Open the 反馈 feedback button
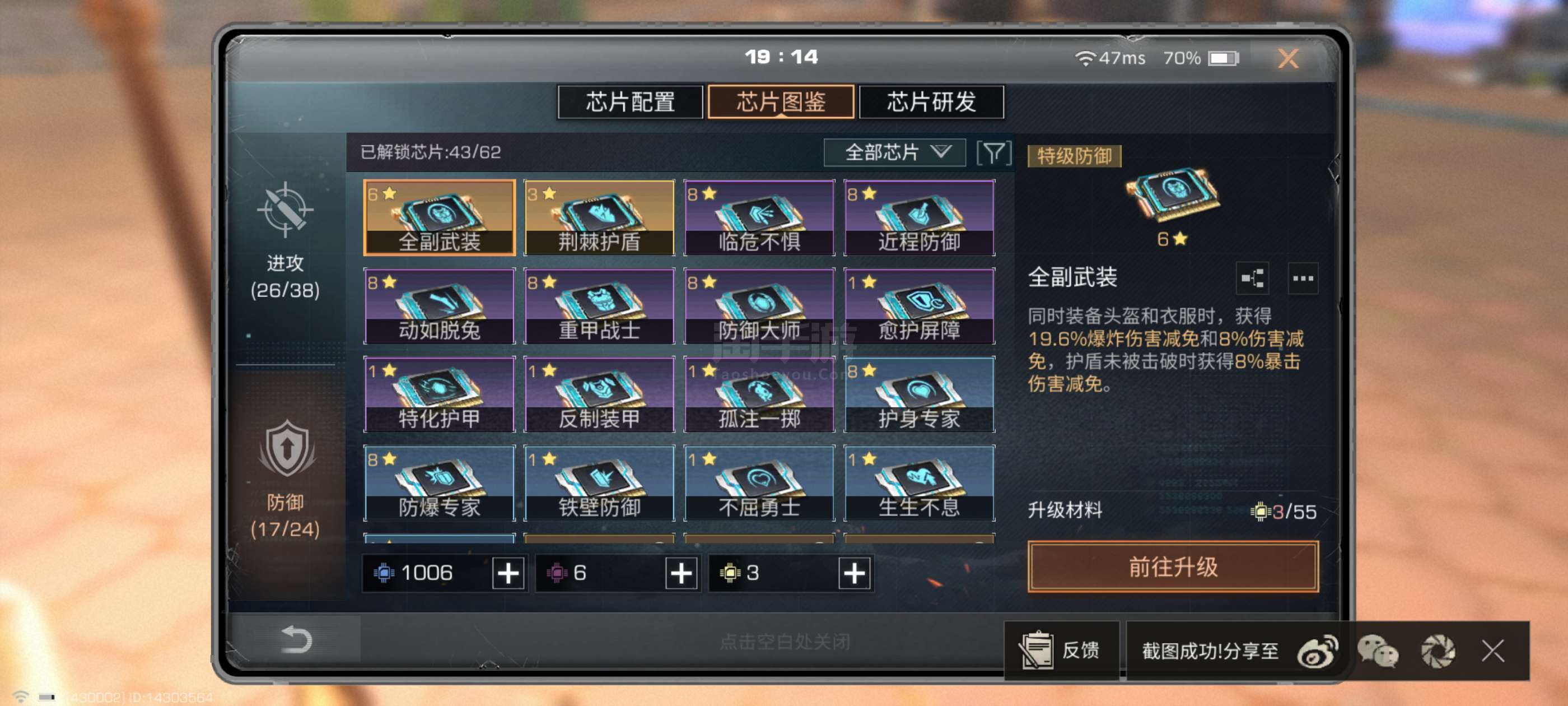 pos(1062,651)
